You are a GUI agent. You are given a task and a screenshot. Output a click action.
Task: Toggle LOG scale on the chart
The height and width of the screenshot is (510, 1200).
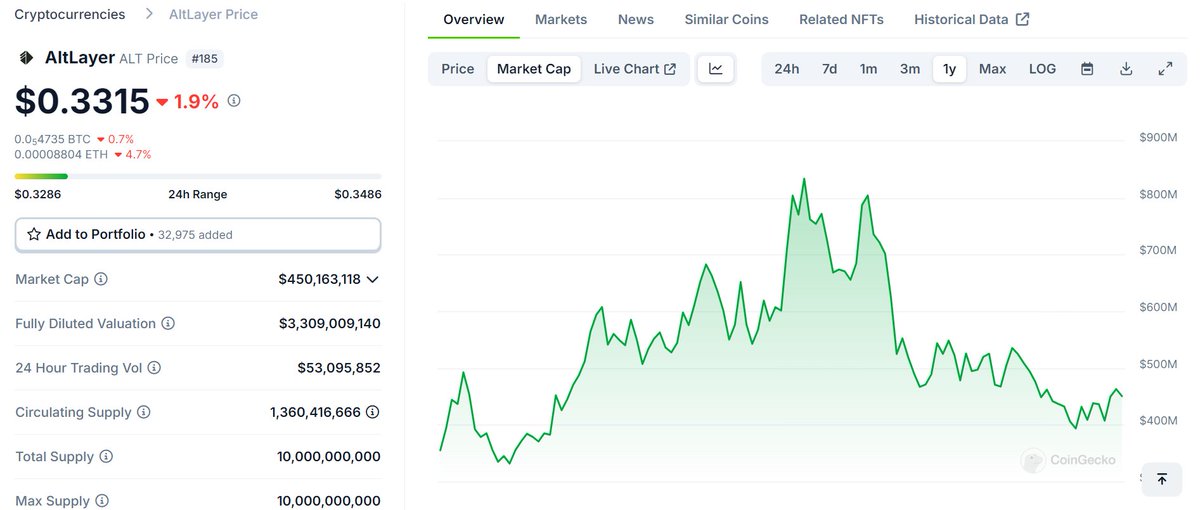pyautogui.click(x=1042, y=69)
